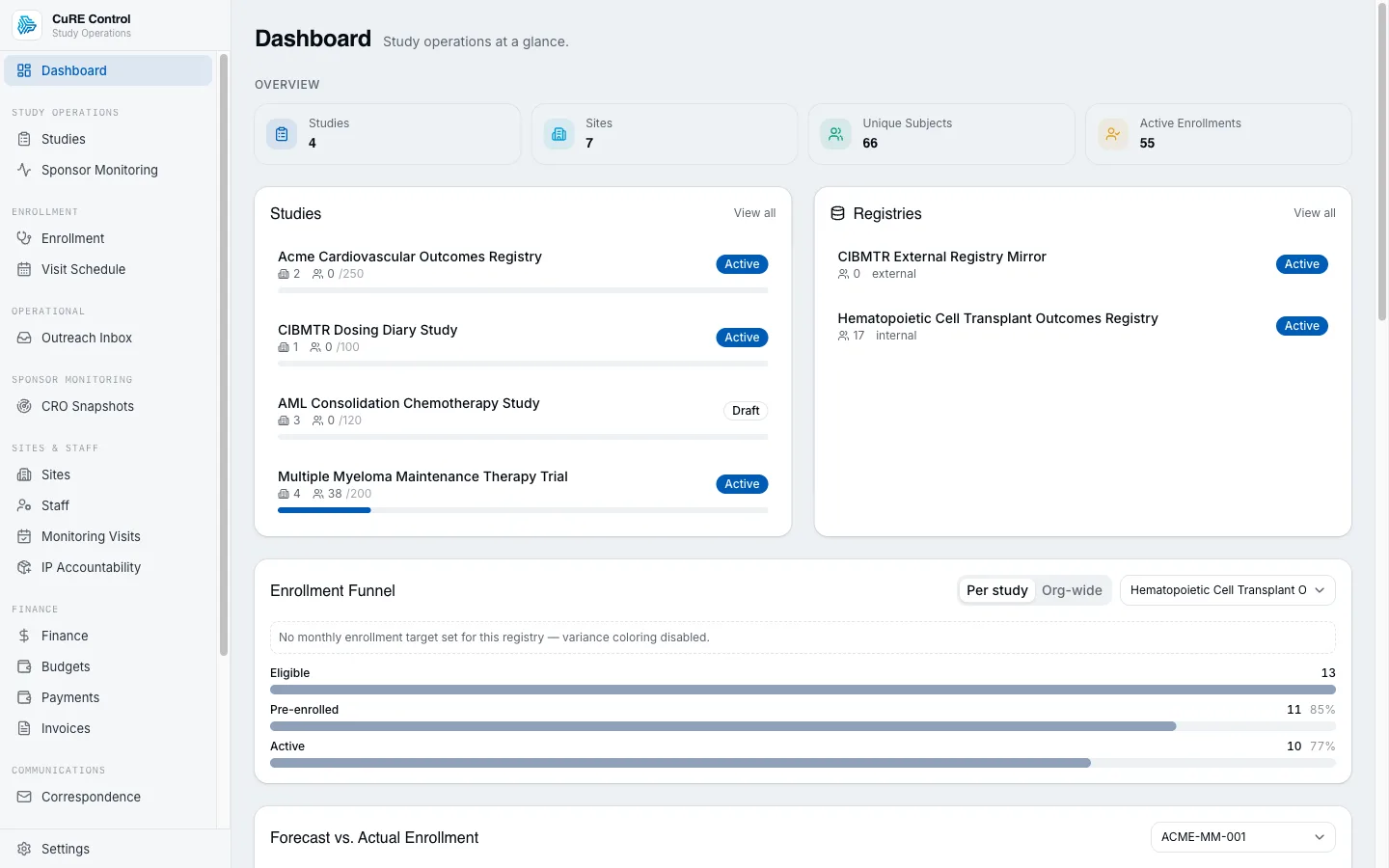This screenshot has width=1389, height=868.
Task: Click the Pre-enrolled funnel bar
Action: pos(803,726)
